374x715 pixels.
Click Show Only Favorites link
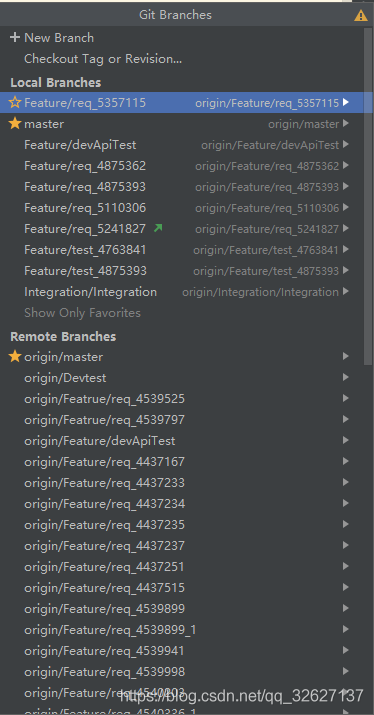coord(82,313)
